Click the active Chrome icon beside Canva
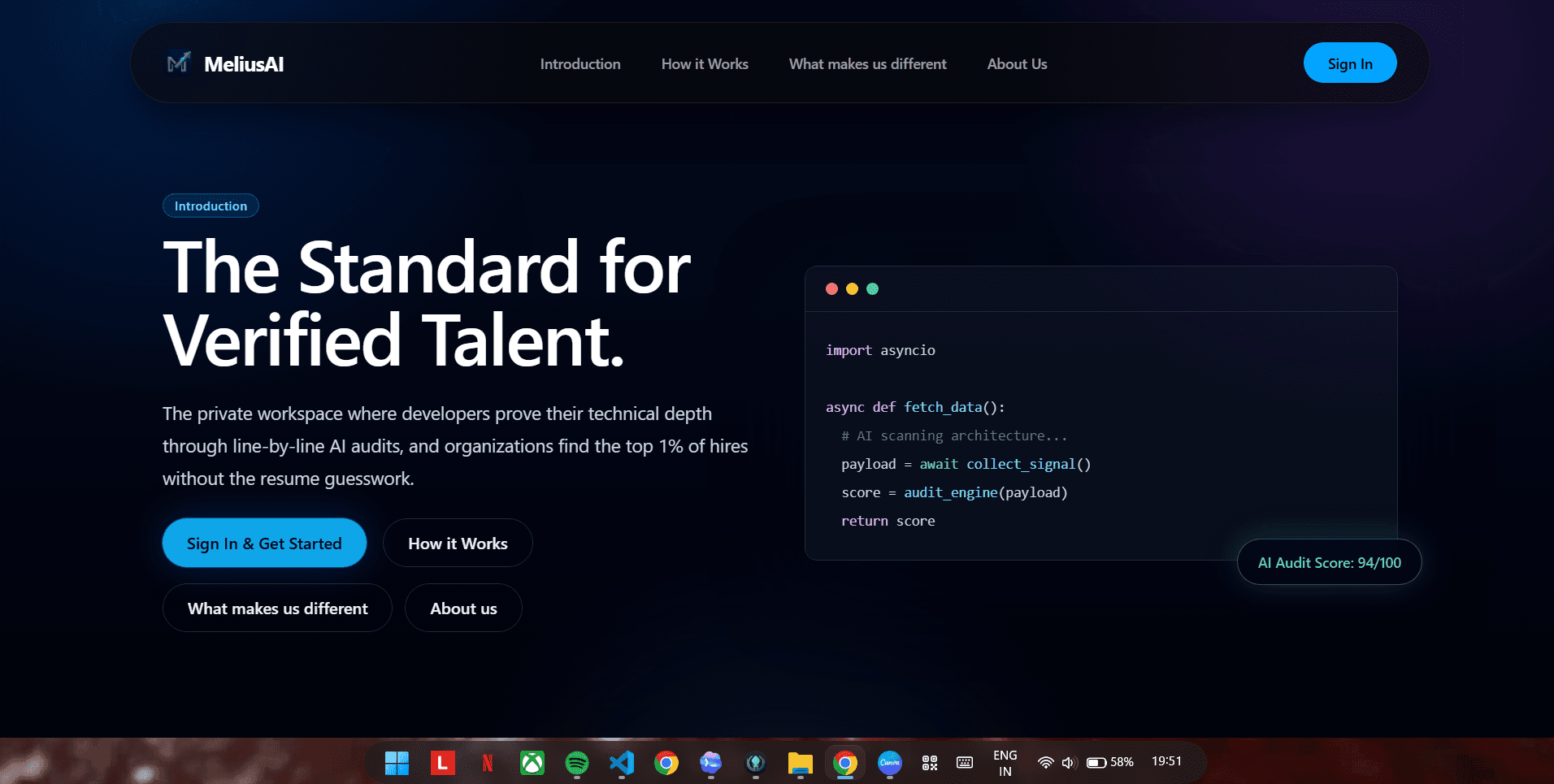 tap(845, 763)
